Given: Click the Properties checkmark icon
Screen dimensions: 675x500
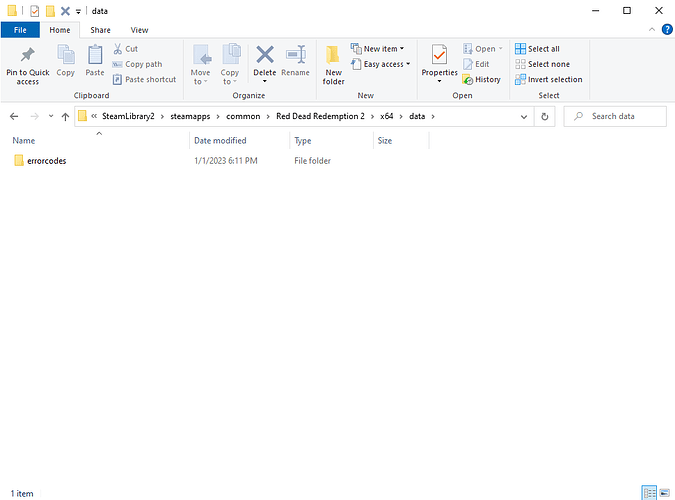Looking at the screenshot, I should [439, 55].
